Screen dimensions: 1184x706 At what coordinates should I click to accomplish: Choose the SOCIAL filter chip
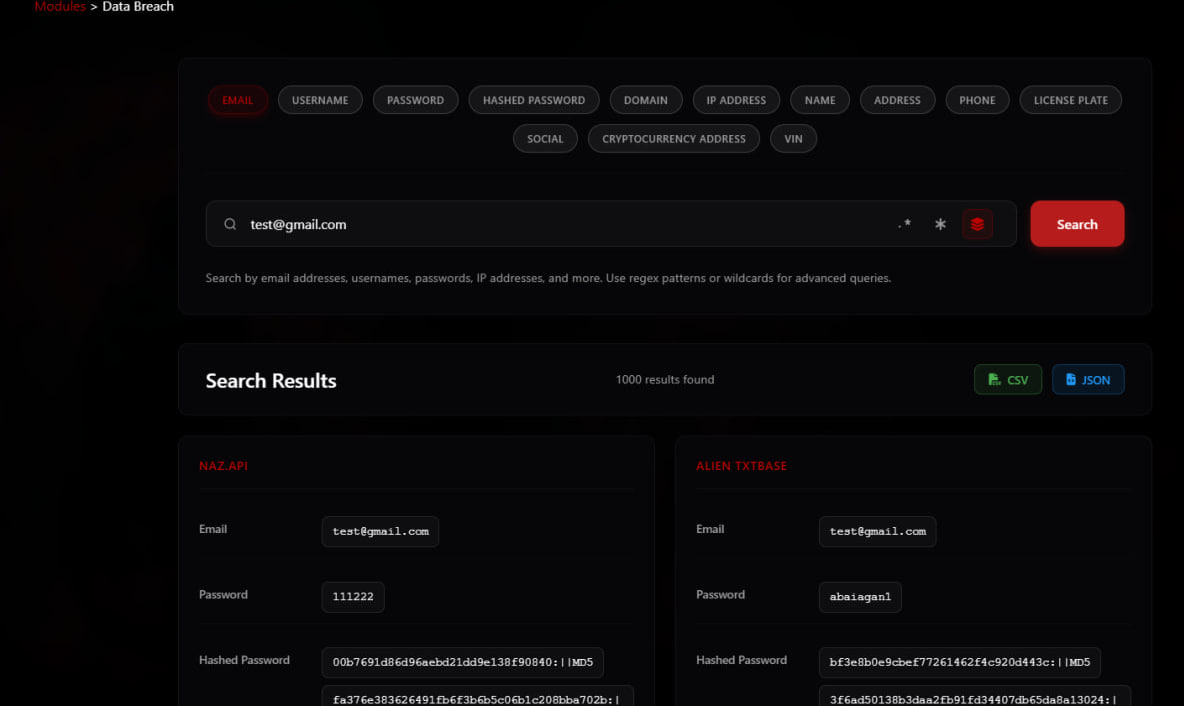(545, 138)
